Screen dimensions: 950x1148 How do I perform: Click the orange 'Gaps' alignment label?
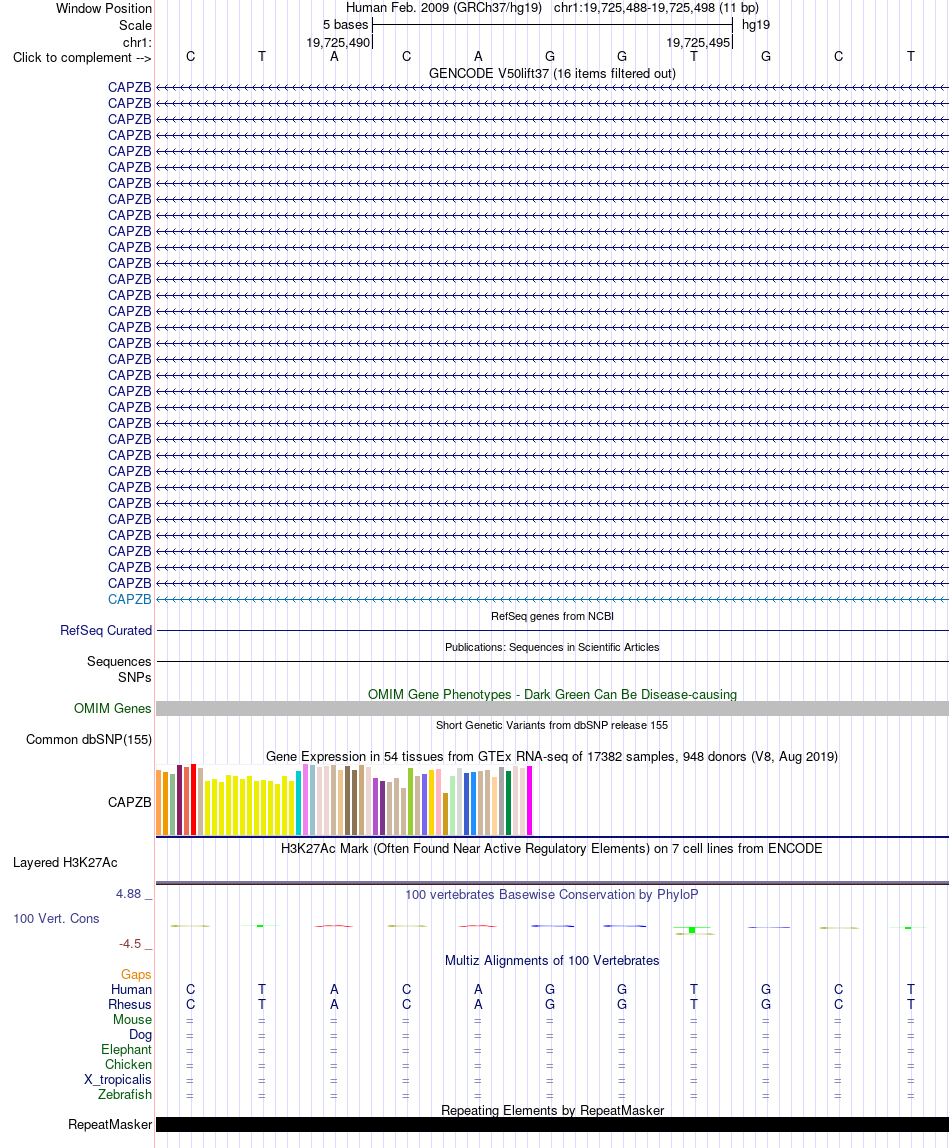(x=136, y=974)
